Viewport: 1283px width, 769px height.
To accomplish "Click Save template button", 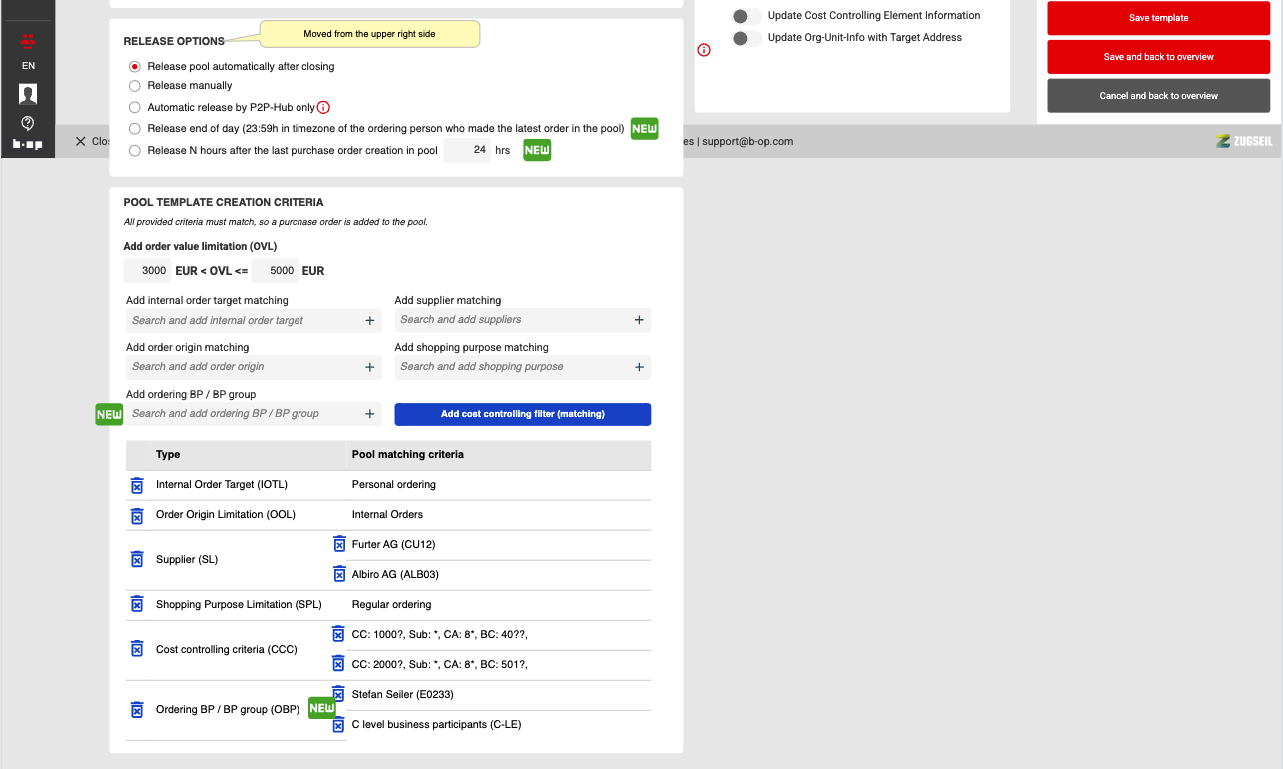I will (x=1158, y=18).
